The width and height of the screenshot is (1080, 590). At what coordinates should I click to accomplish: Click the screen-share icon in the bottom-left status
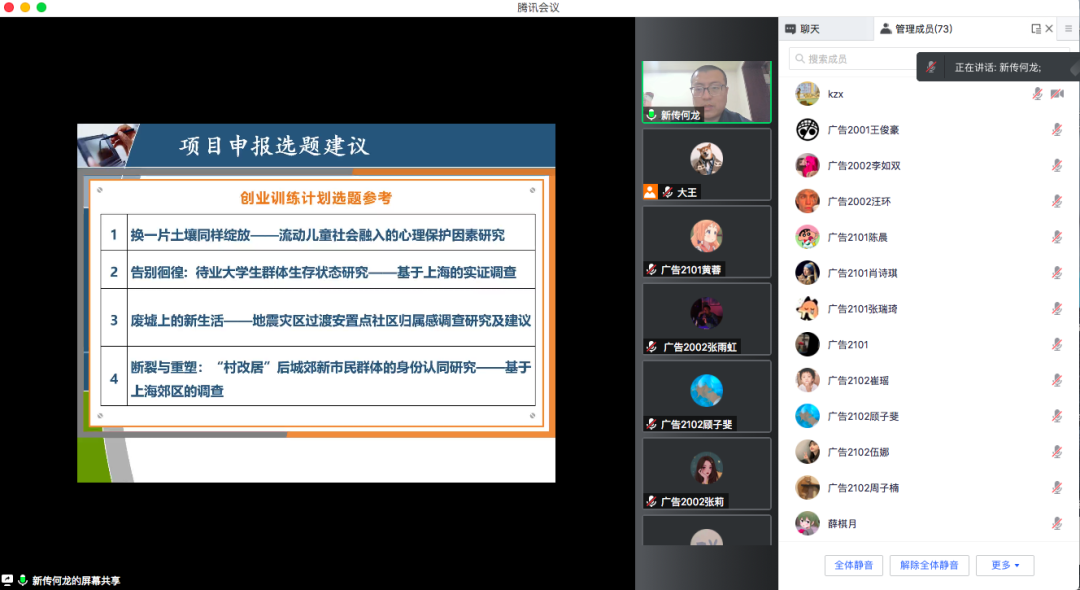8,580
